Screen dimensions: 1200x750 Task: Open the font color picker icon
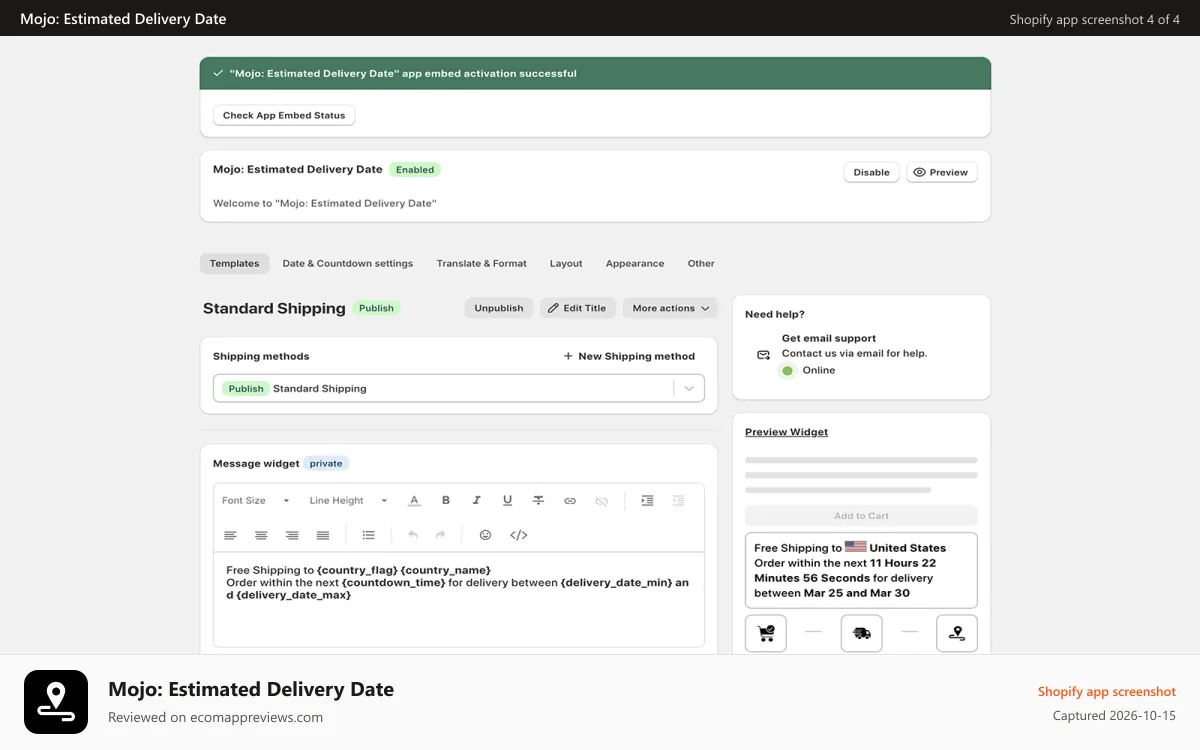pyautogui.click(x=414, y=501)
